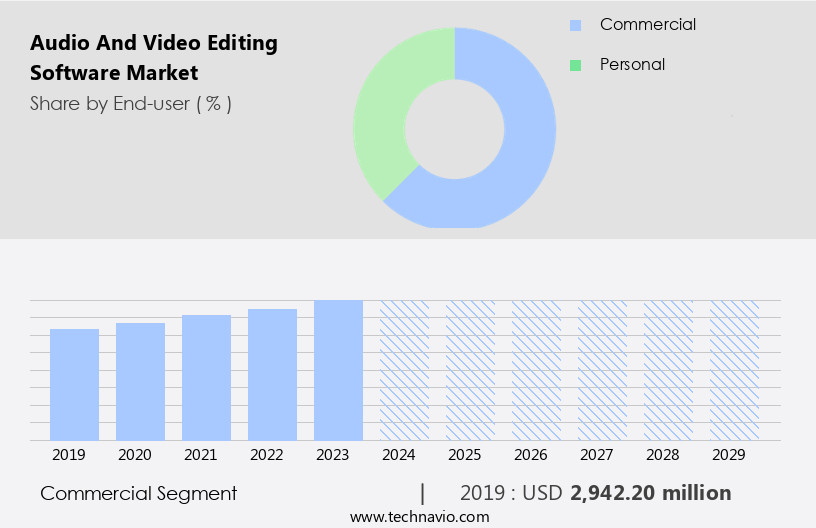The width and height of the screenshot is (816, 528).
Task: Select the Personal legend label
Action: (632, 65)
